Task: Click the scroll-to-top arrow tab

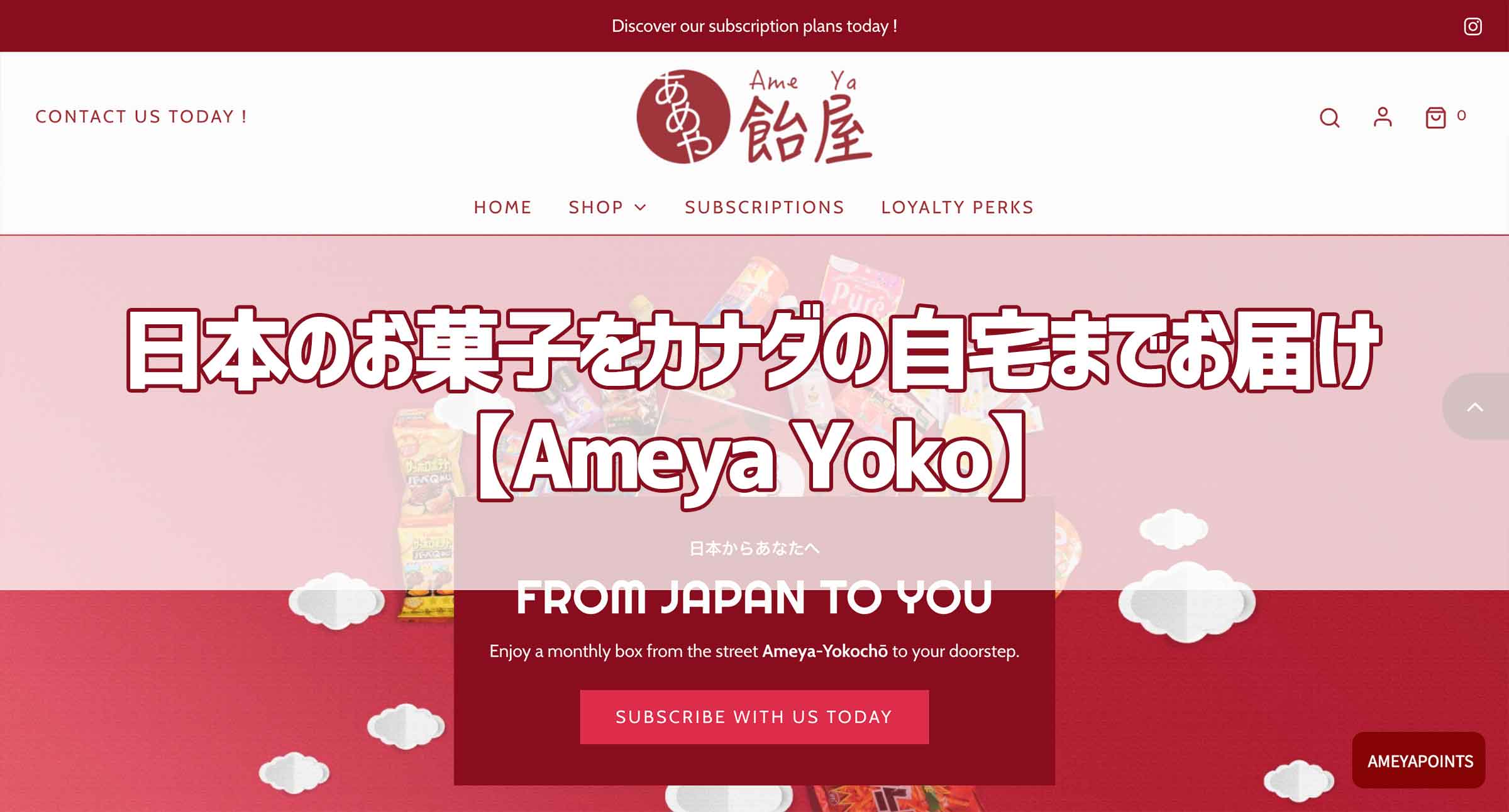Action: [x=1475, y=407]
